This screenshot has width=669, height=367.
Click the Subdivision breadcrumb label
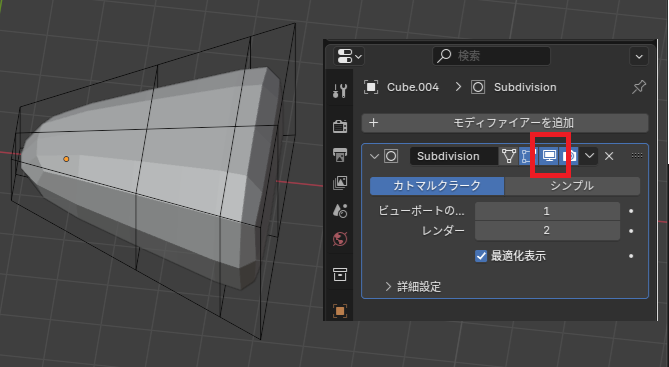click(525, 87)
